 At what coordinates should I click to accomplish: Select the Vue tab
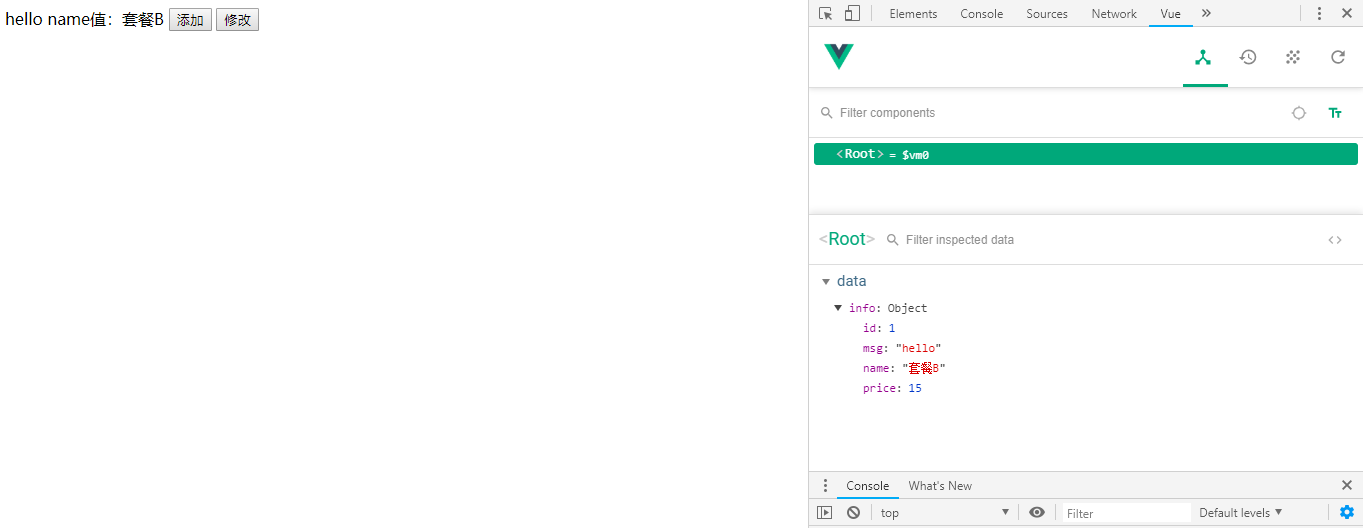pos(1170,13)
